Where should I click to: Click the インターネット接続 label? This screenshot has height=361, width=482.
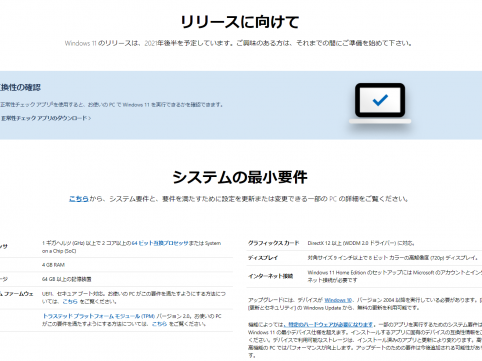270,276
